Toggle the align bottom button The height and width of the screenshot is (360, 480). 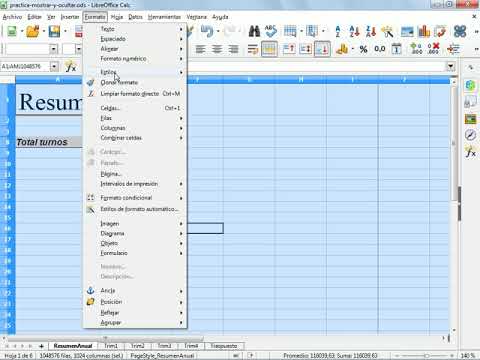point(322,50)
